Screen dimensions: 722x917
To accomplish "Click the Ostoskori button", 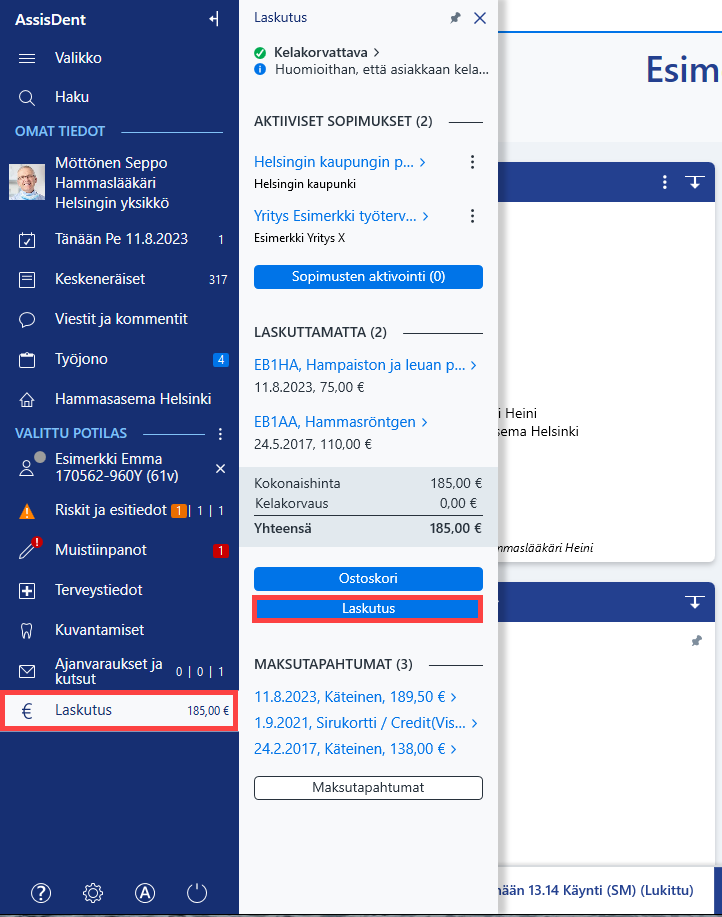I will pyautogui.click(x=368, y=578).
